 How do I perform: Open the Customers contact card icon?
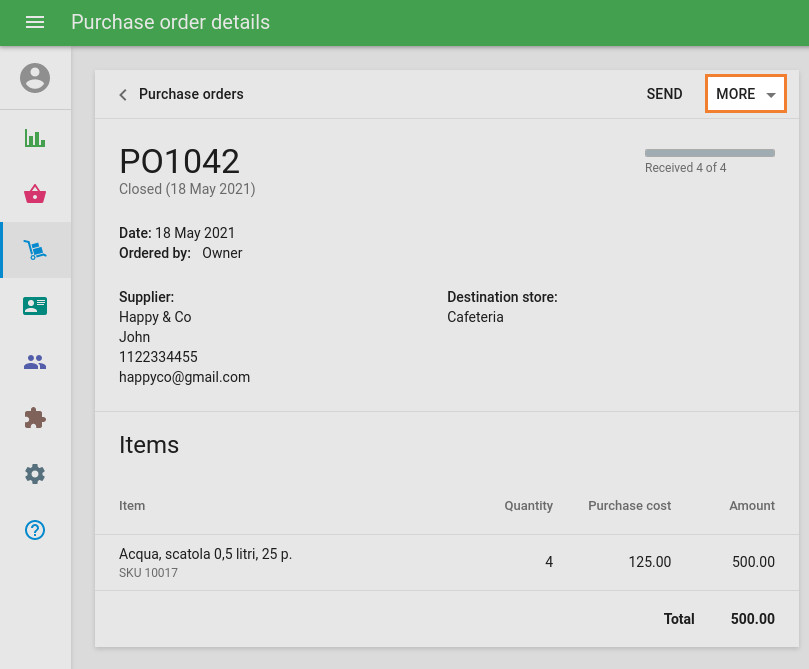pos(35,306)
